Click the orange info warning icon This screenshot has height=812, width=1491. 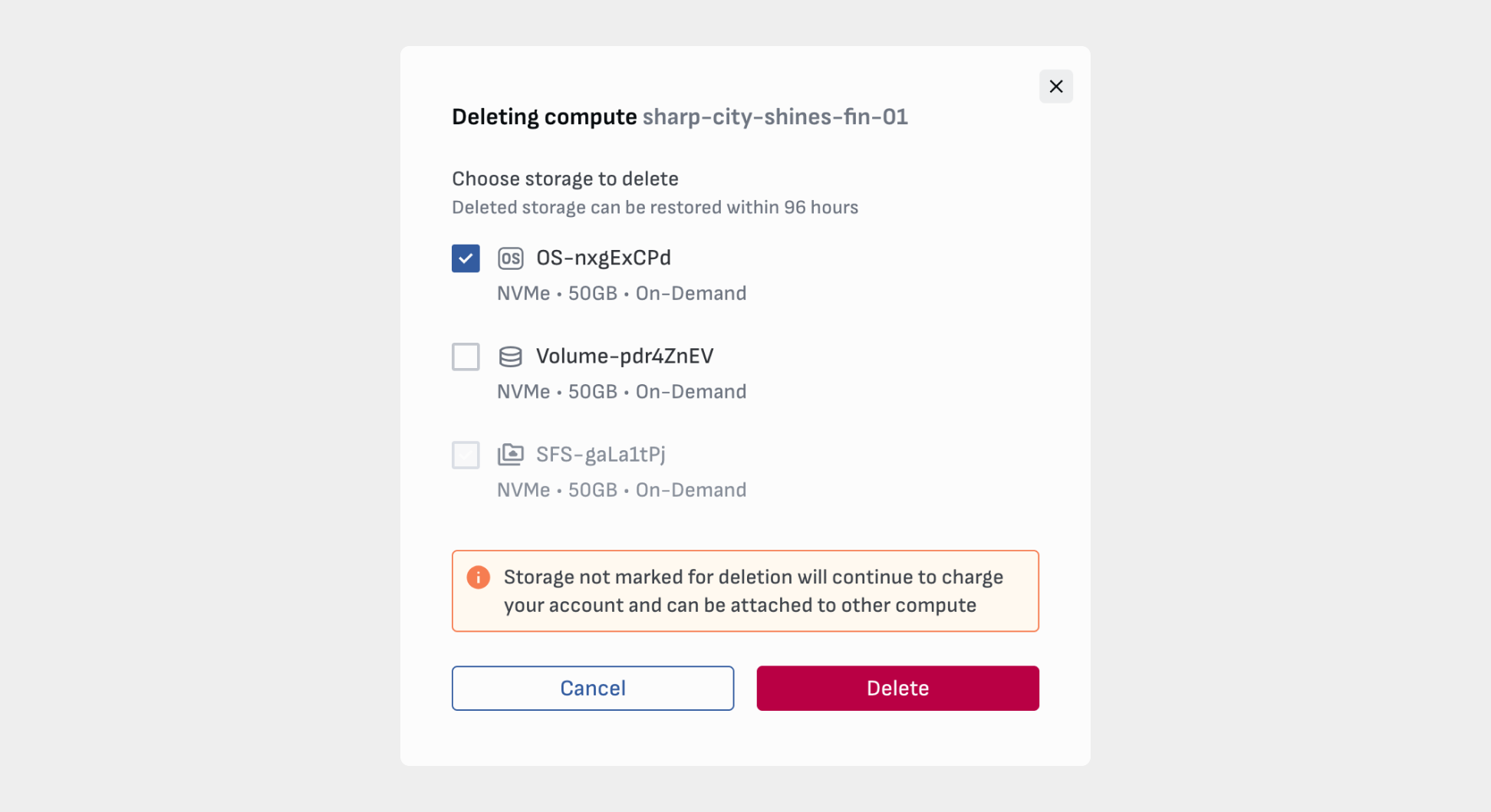[x=478, y=577]
